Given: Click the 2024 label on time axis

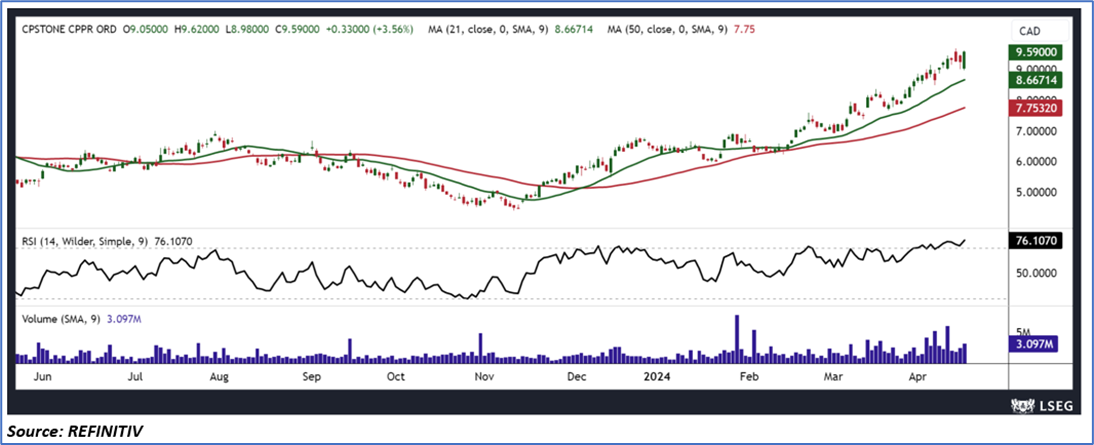Looking at the screenshot, I should click(657, 377).
